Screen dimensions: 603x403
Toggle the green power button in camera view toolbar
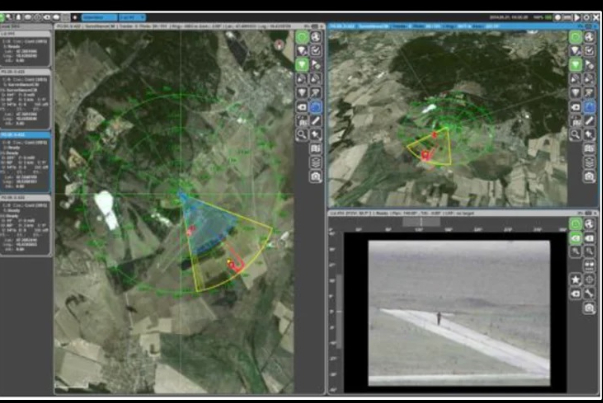(x=576, y=224)
